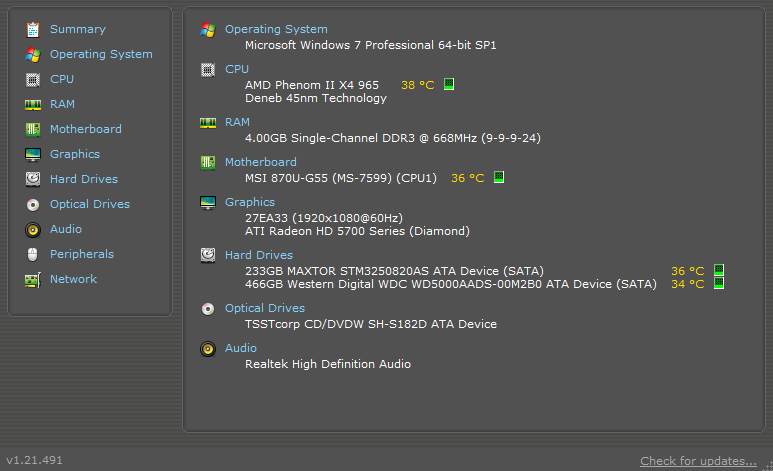Click Check for updates link
The height and width of the screenshot is (471, 773).
pos(698,461)
